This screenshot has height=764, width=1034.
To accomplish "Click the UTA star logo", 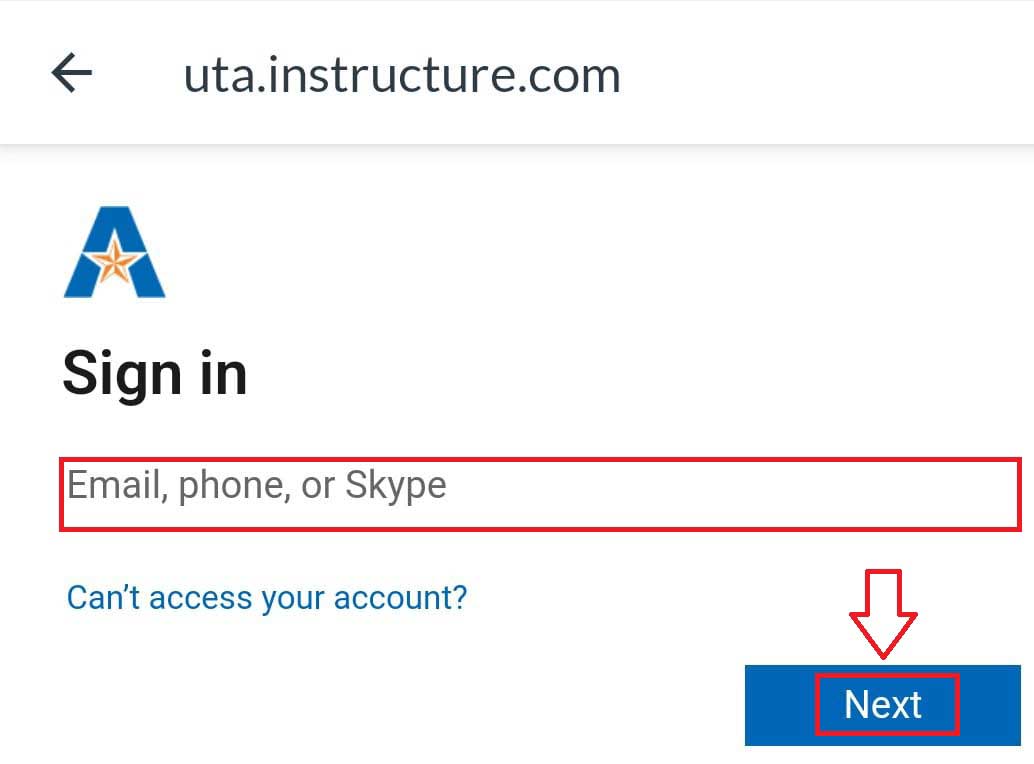I will pos(114,254).
